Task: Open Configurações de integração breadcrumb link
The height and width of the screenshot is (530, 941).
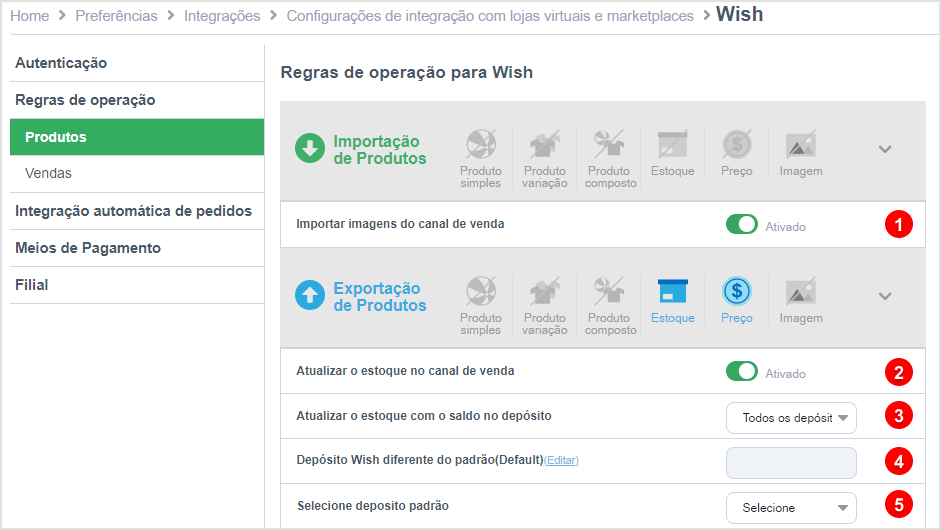Action: click(x=490, y=16)
